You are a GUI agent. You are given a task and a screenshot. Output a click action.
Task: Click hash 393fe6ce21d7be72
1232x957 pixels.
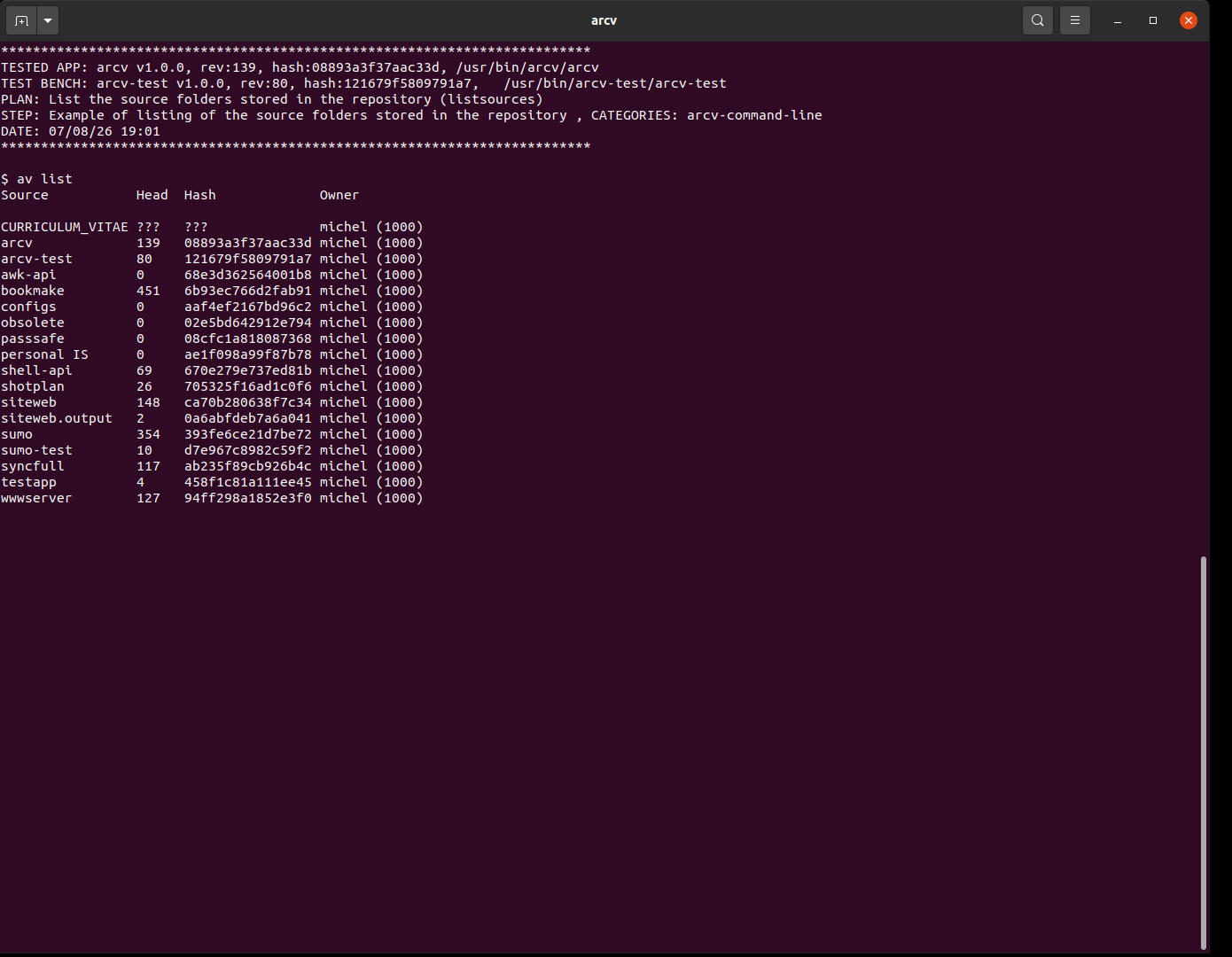[x=248, y=434]
